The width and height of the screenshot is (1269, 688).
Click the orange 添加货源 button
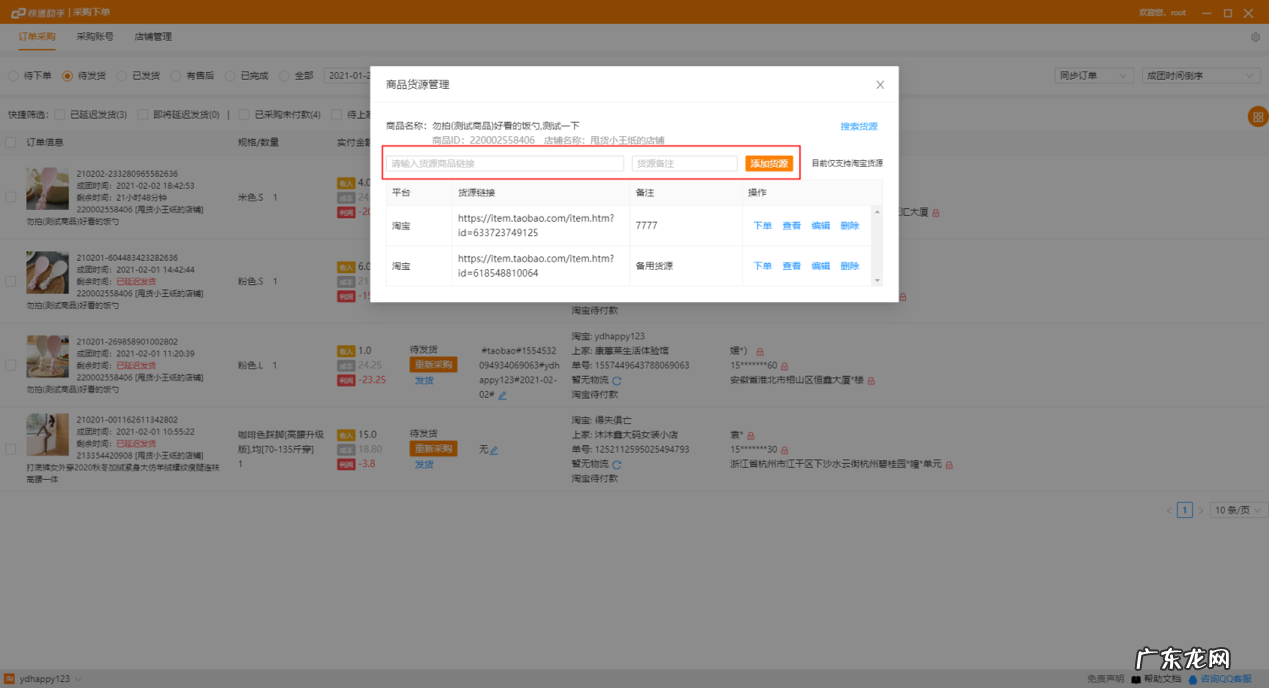click(768, 162)
